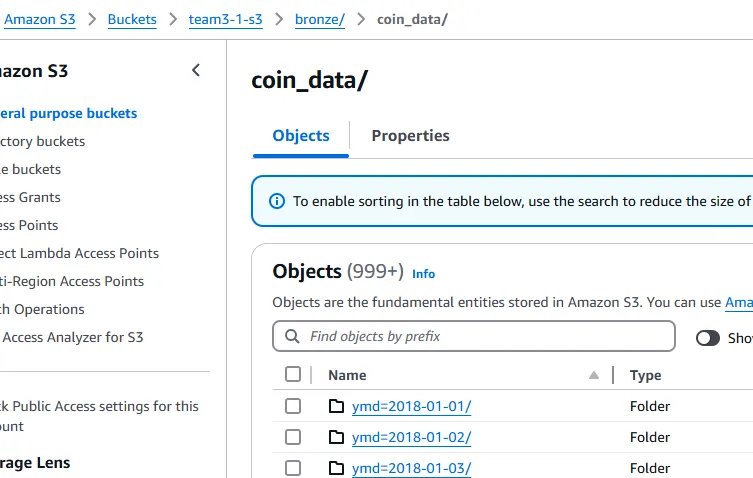This screenshot has height=478, width=753.
Task: Select checkbox for ymd=2018-01-03 folder
Action: pyautogui.click(x=293, y=468)
